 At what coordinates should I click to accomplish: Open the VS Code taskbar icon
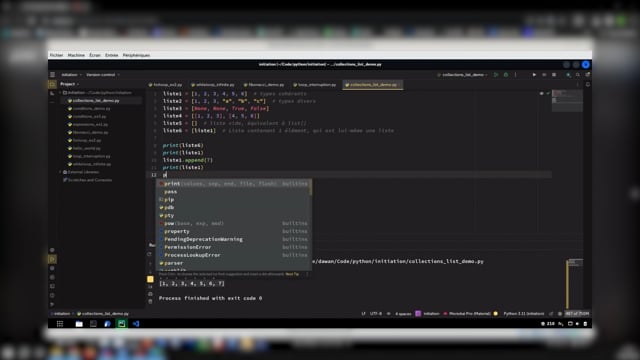click(x=136, y=324)
